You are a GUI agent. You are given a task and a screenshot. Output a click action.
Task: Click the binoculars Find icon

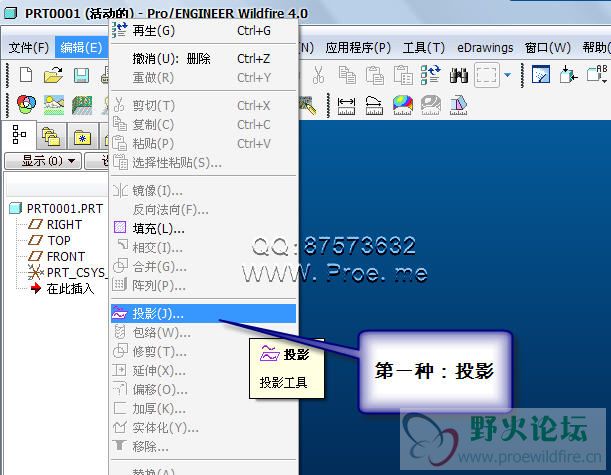pos(459,75)
